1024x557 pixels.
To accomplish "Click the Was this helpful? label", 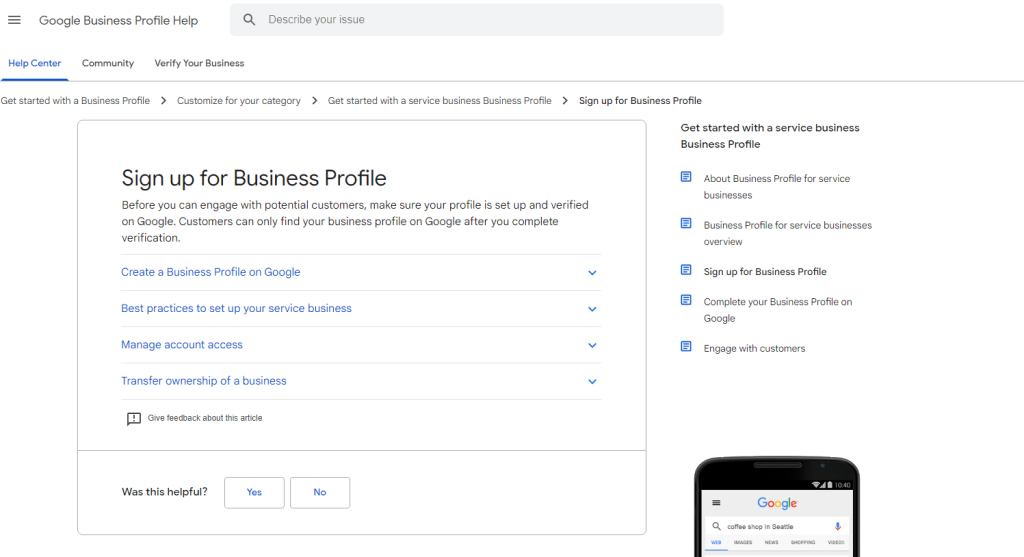I will click(165, 492).
